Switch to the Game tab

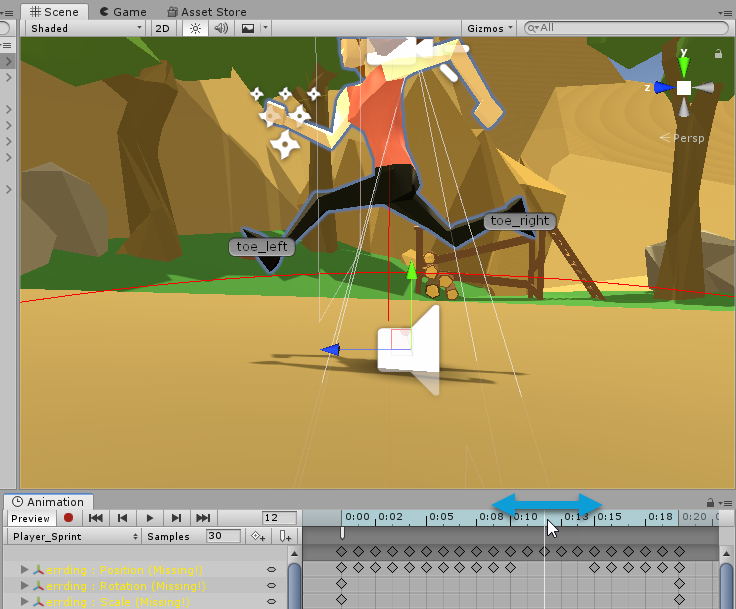[x=123, y=12]
